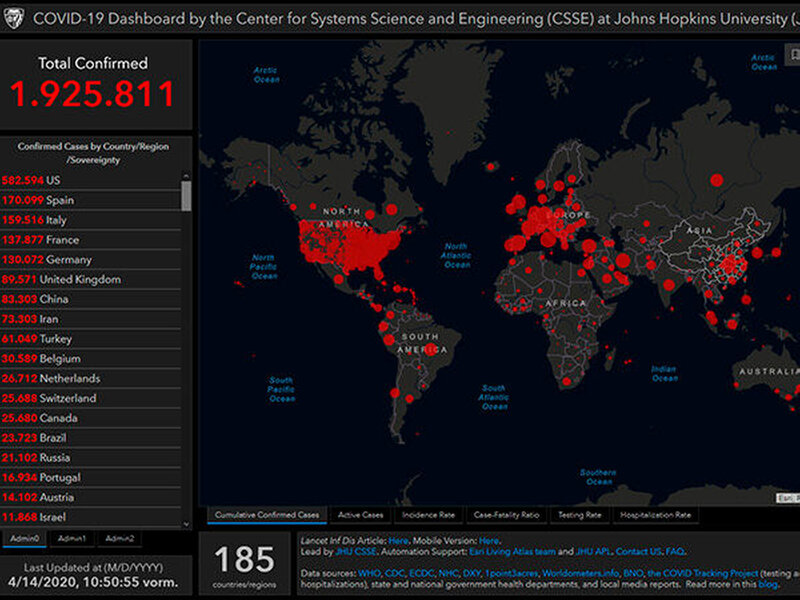Screen dimensions: 800x600
Task: Select the US row with 582.594 cases
Action: tap(91, 180)
